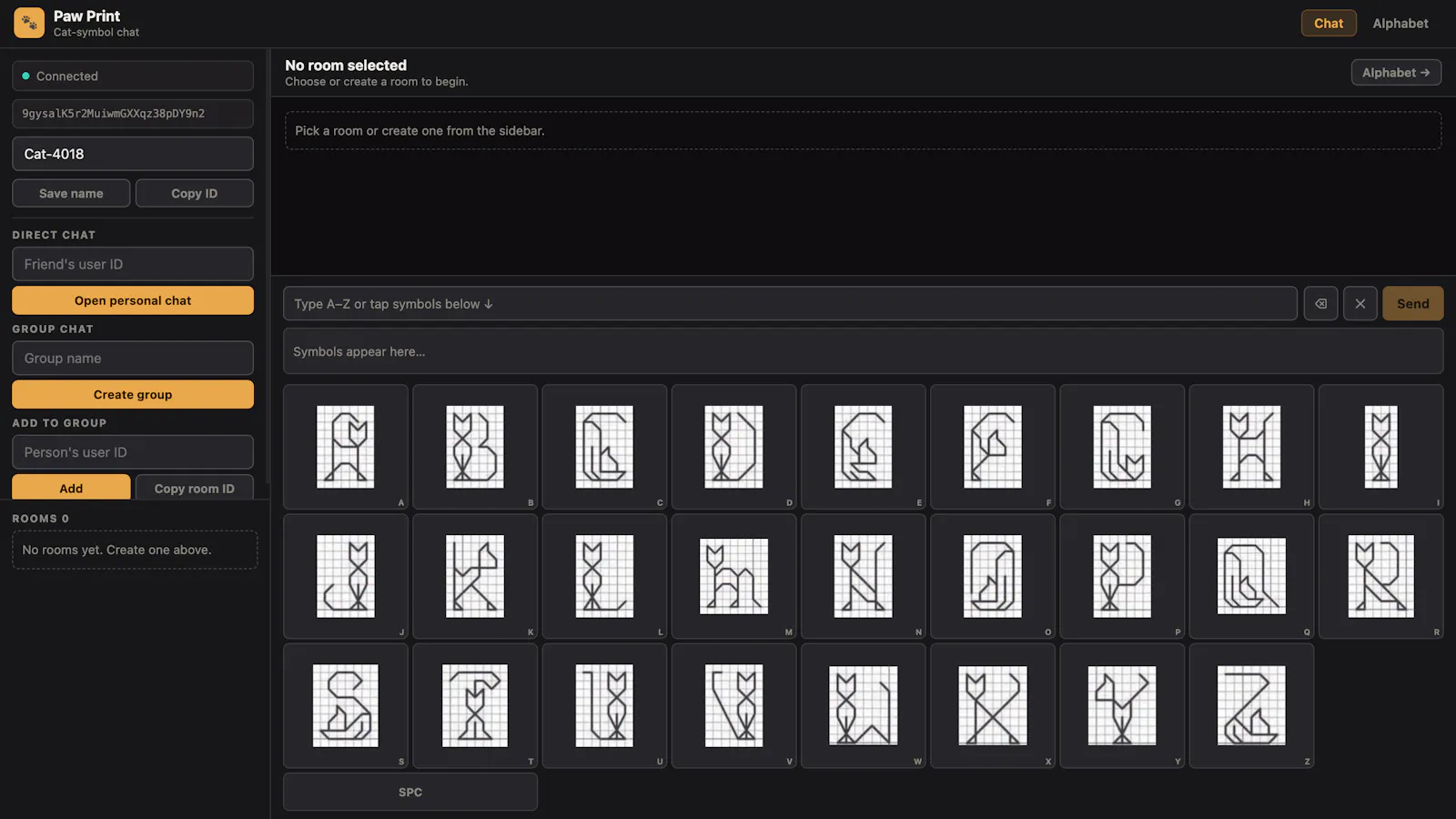Image resolution: width=1456 pixels, height=819 pixels.
Task: Click the 'Symbols appear here...' preview area
Action: pyautogui.click(x=863, y=351)
